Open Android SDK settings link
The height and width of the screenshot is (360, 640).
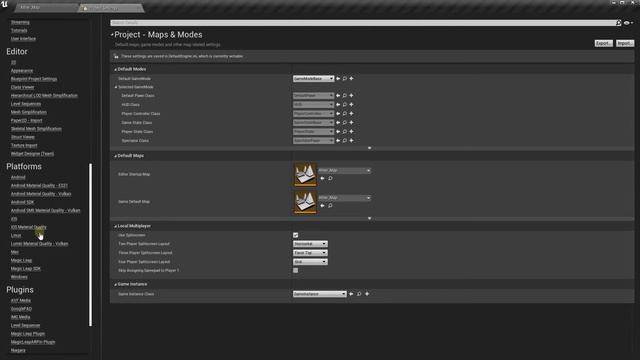point(22,202)
